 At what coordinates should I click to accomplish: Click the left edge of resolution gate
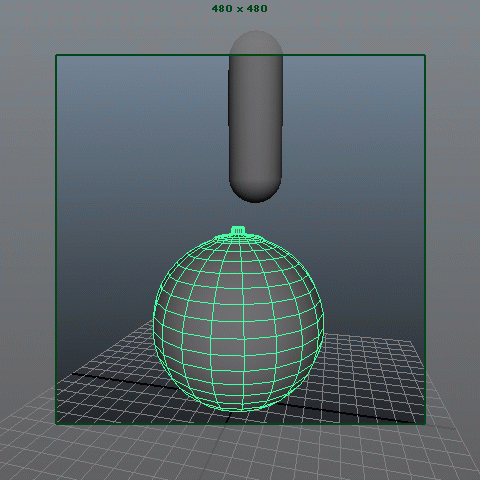56,239
